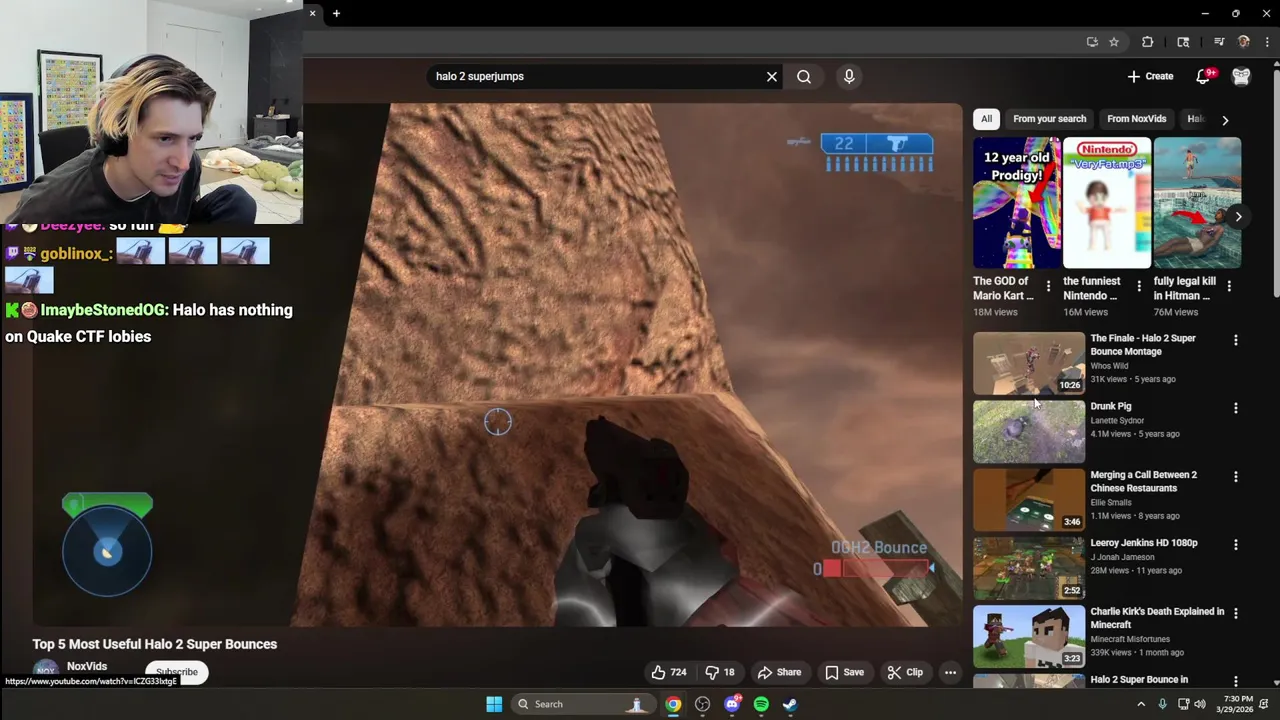
Task: Bookmark this page with the star icon
Action: coord(1114,42)
